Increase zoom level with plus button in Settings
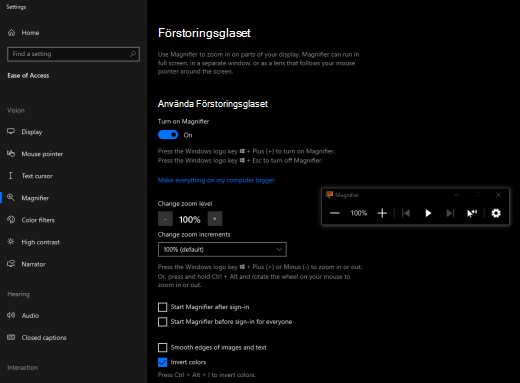This screenshot has width=520, height=383. pos(215,219)
